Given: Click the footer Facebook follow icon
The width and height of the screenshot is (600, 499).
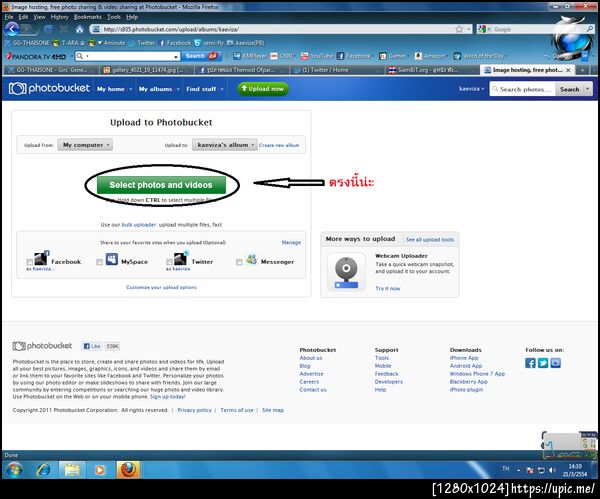Looking at the screenshot, I should point(530,363).
